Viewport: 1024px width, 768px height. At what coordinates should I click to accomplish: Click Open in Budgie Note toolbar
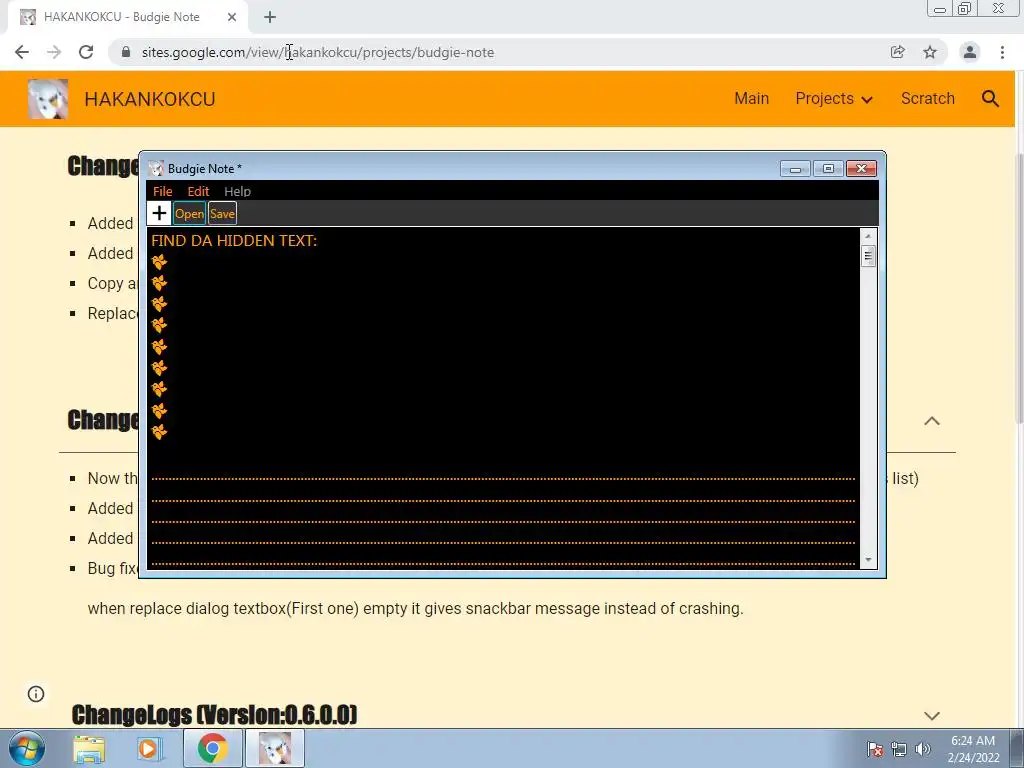coord(189,214)
